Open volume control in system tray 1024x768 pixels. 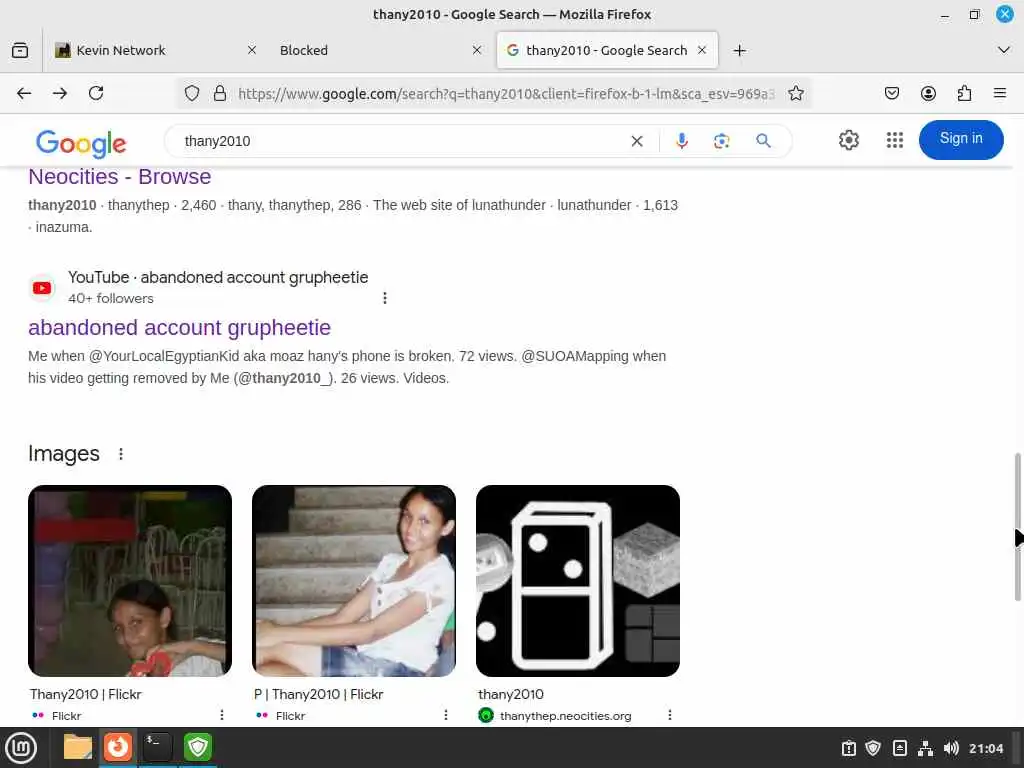pyautogui.click(x=951, y=748)
